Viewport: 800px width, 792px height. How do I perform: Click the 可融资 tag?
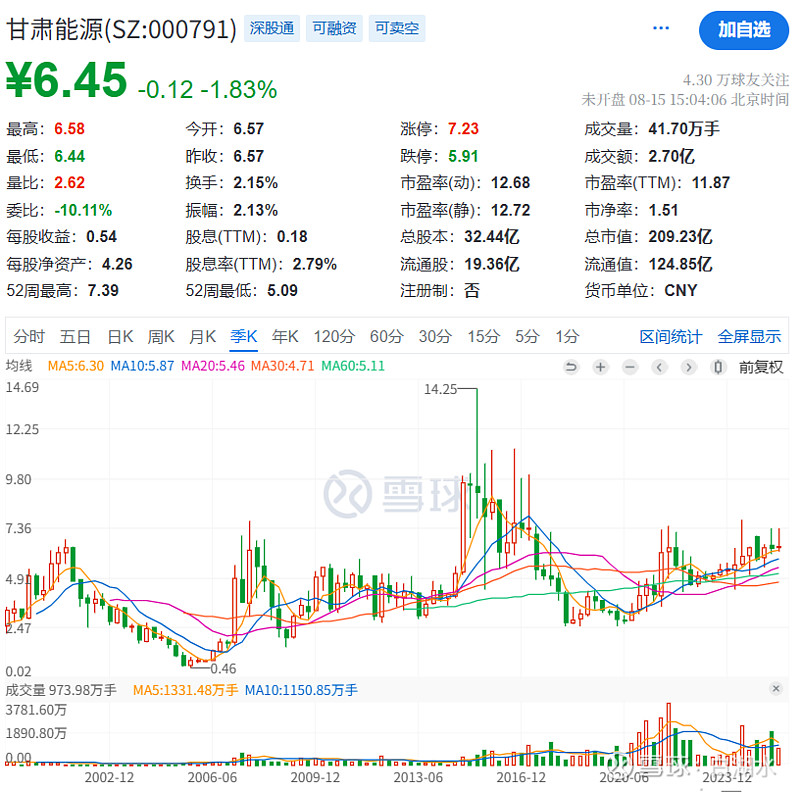click(334, 28)
